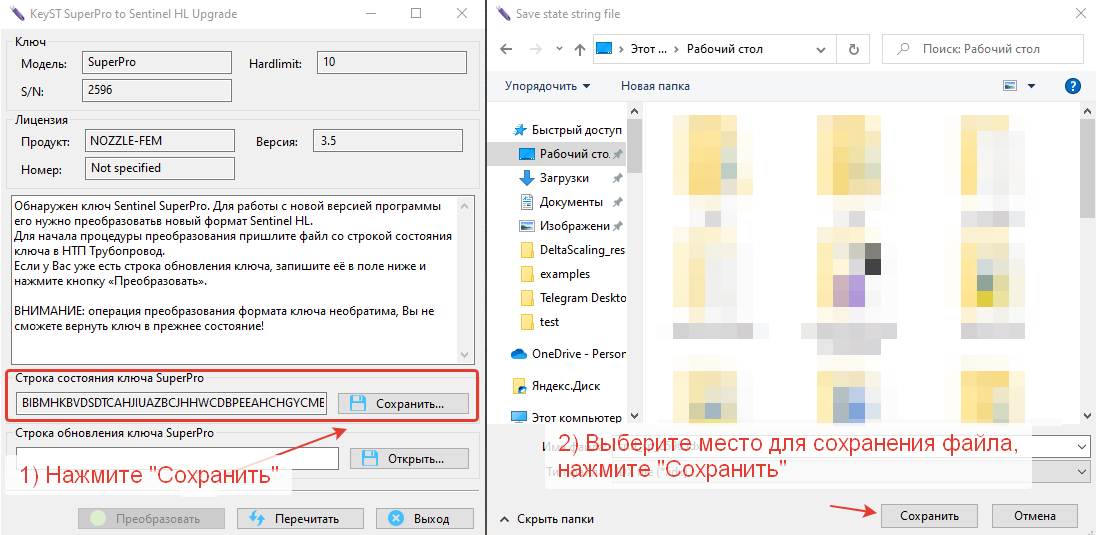The image size is (1099, 535).
Task: Click the navigation pane scrollbar down arrow
Action: click(x=635, y=416)
